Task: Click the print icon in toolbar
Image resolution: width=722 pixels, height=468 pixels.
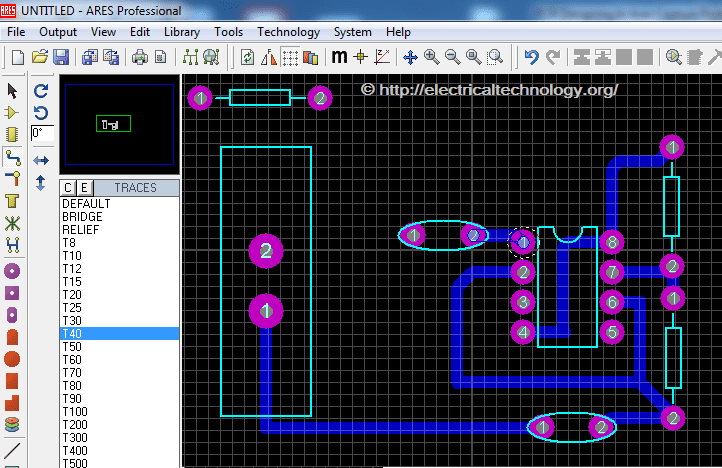Action: (x=140, y=57)
